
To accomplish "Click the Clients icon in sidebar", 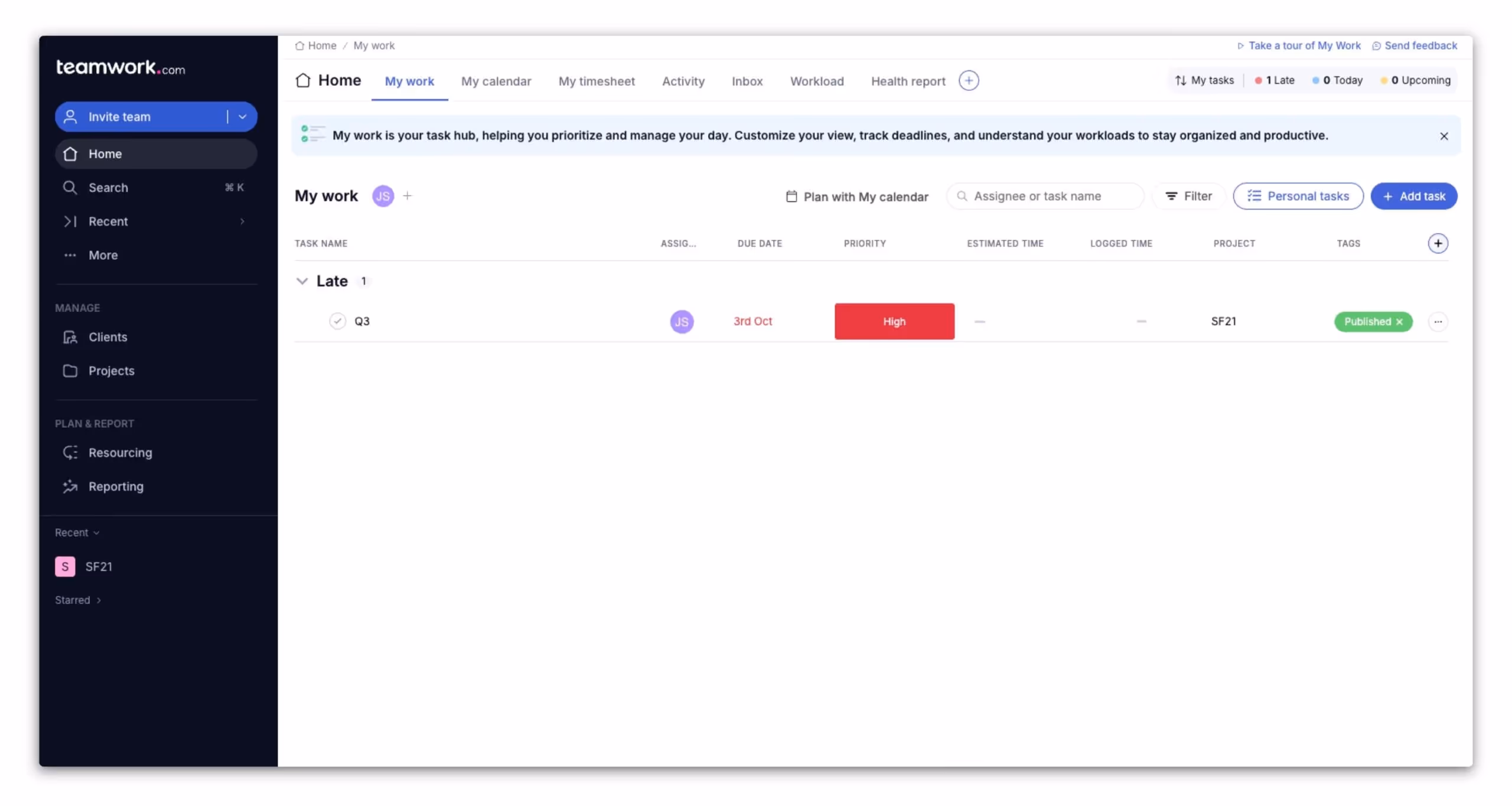I will [70, 337].
